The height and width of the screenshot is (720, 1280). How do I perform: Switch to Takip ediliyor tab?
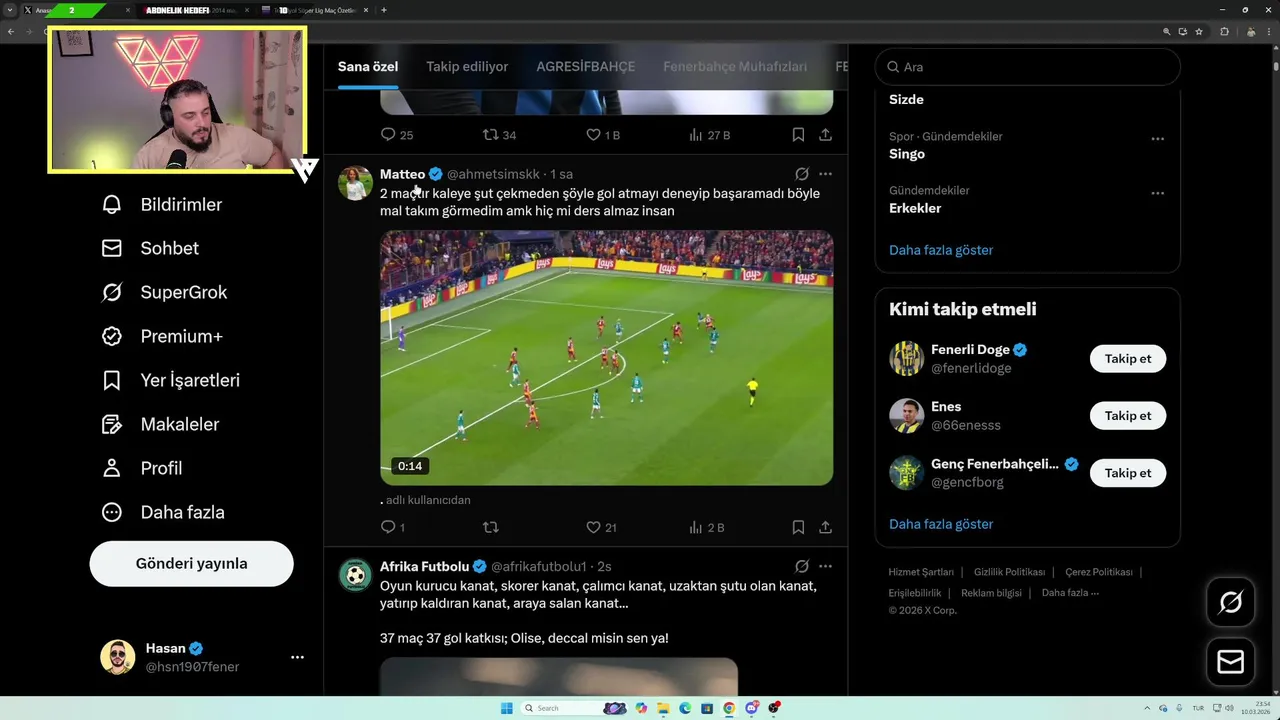(x=467, y=67)
